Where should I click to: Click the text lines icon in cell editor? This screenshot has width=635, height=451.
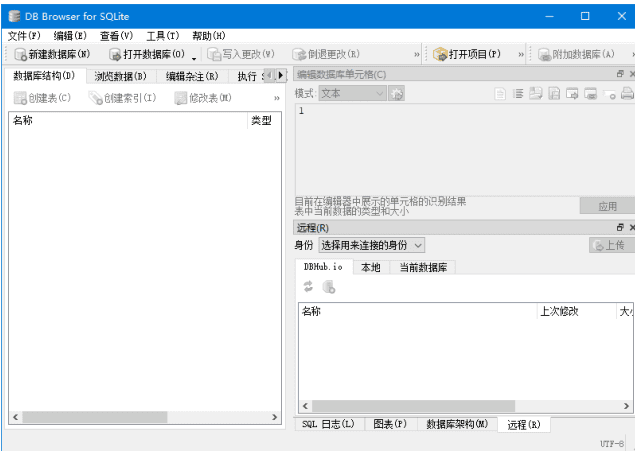[518, 94]
